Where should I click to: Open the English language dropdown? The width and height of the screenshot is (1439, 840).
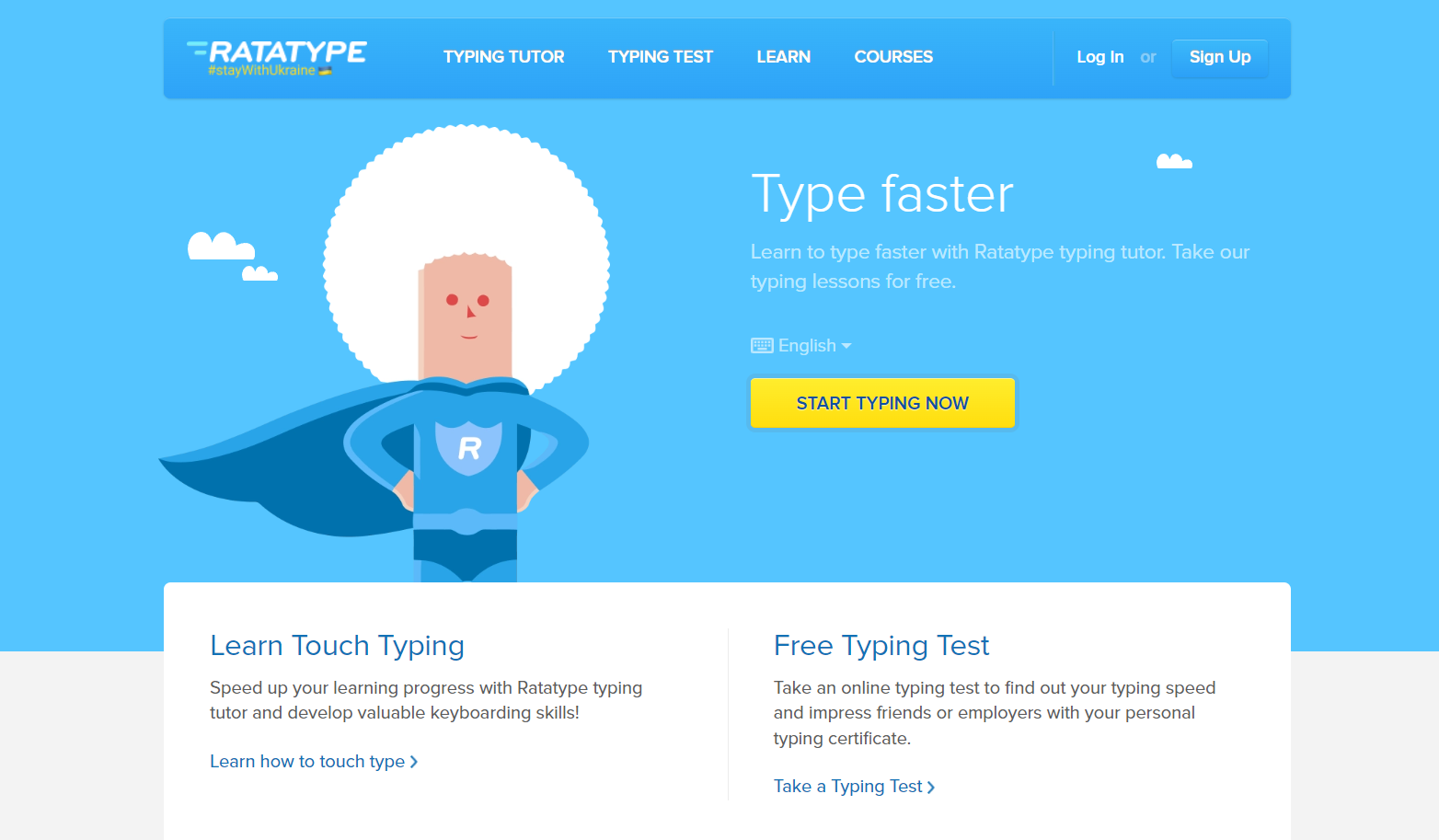806,345
